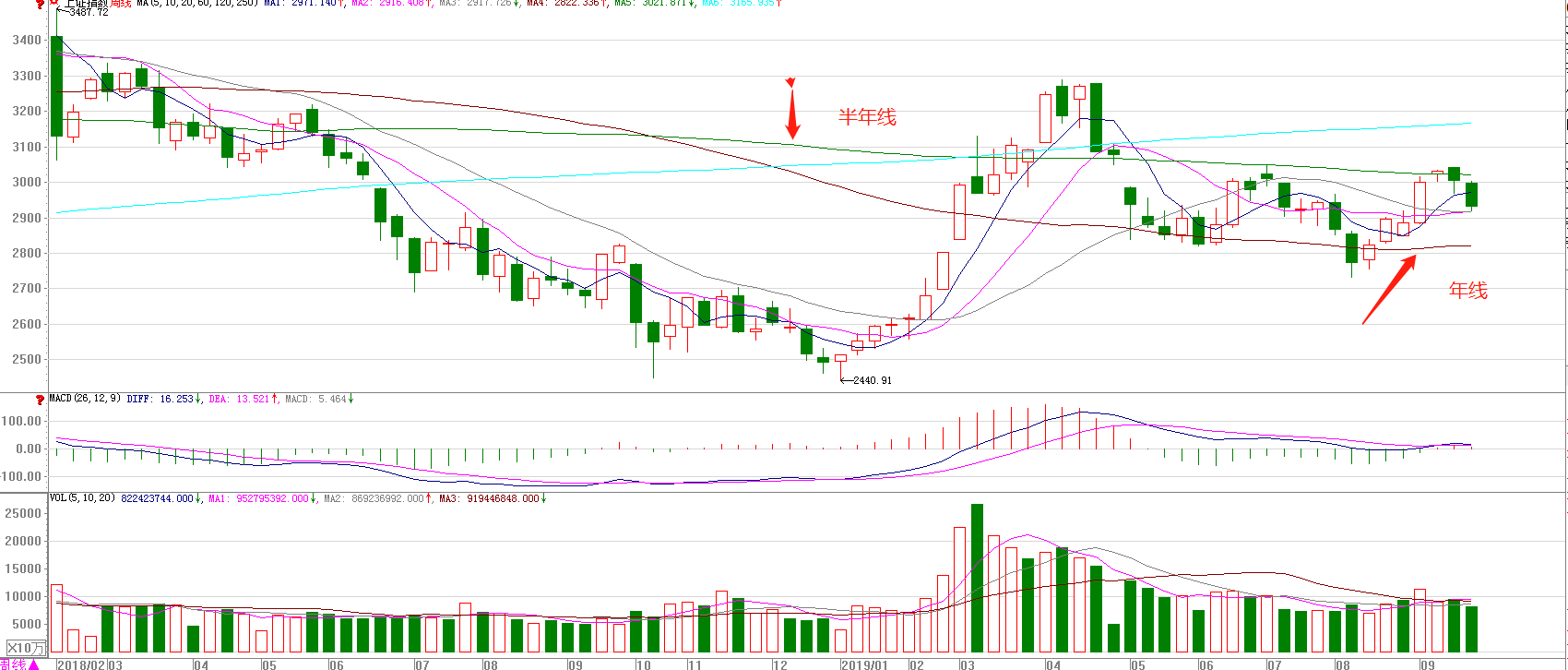Click the 2440.91 low price label
Image resolution: width=1568 pixels, height=670 pixels.
pos(873,380)
